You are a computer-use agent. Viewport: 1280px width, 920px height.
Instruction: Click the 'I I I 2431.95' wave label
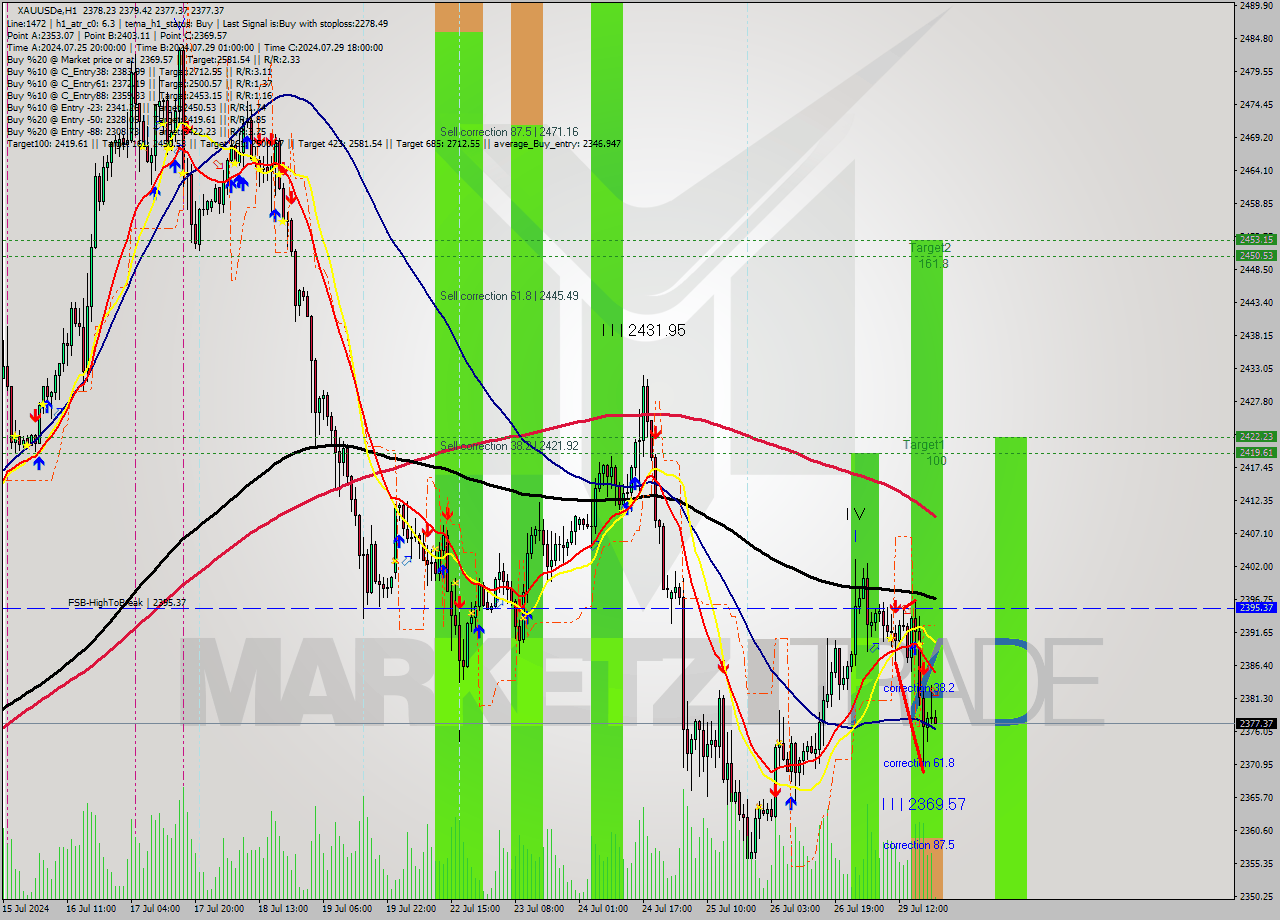644,330
